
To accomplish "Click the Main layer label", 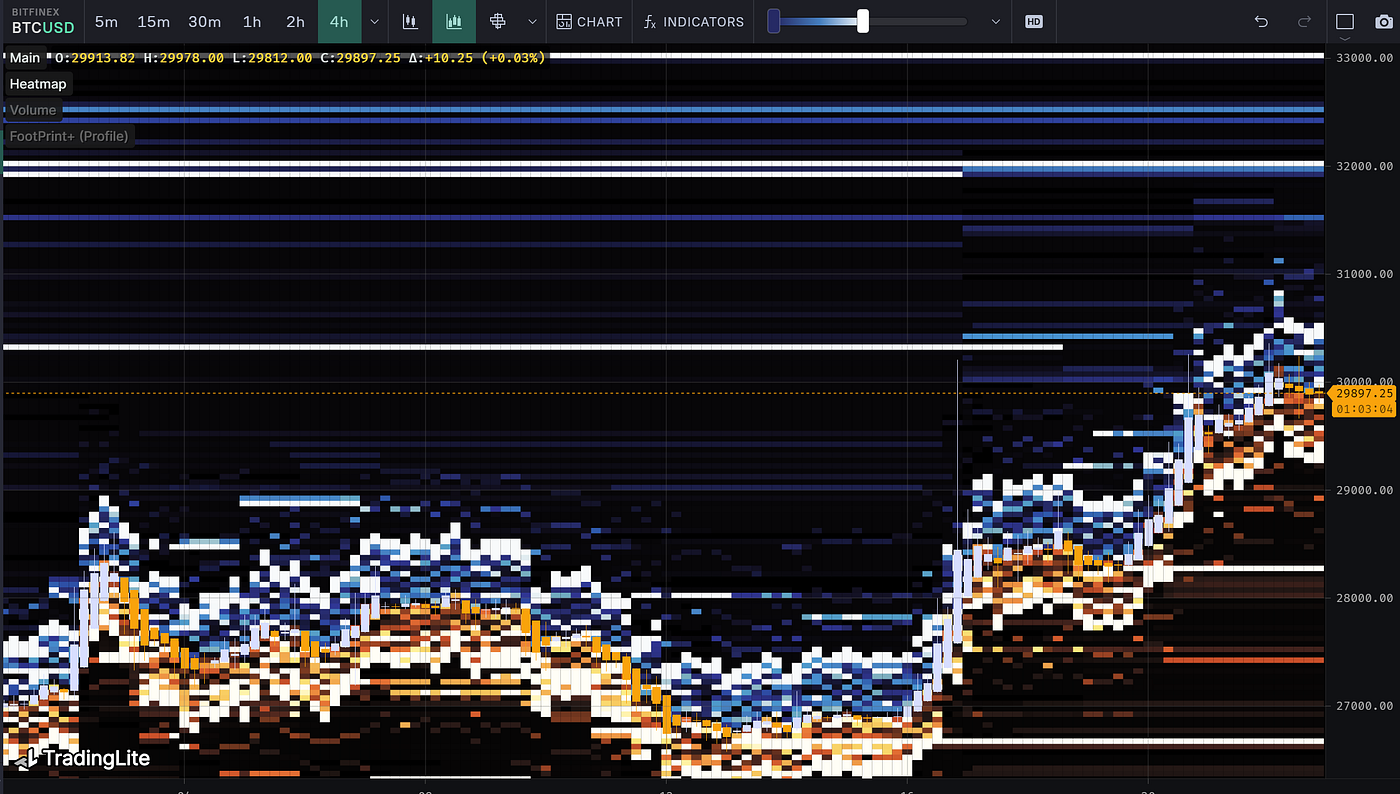I will click(x=25, y=58).
